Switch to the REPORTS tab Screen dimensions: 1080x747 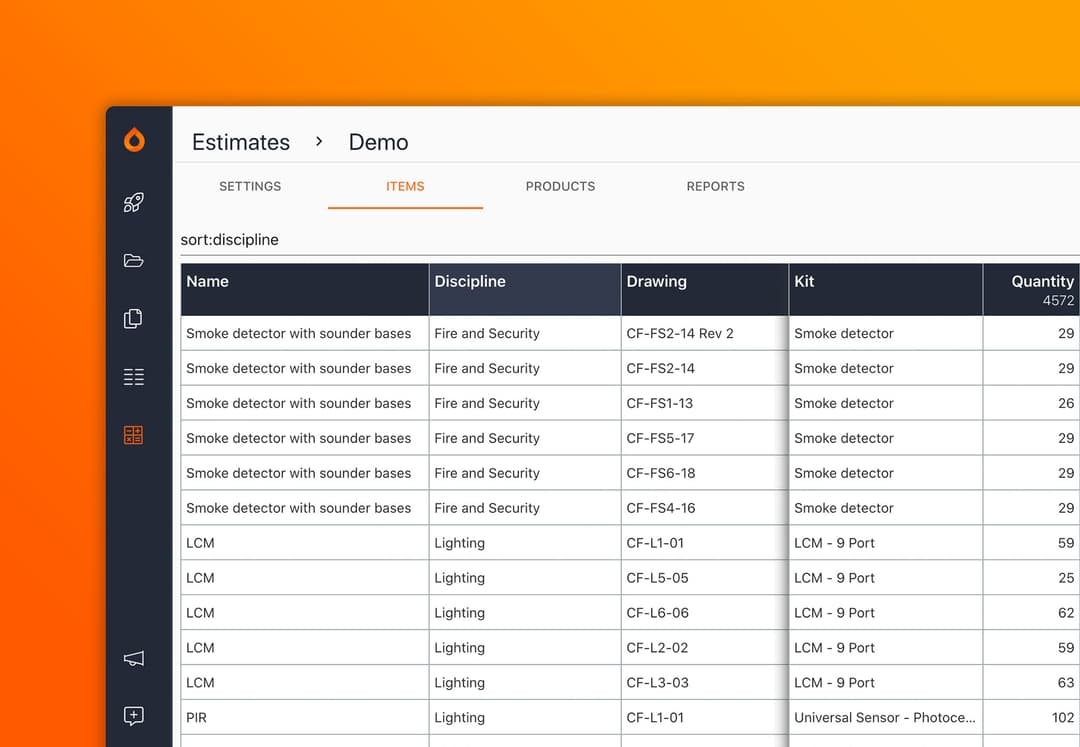point(715,186)
